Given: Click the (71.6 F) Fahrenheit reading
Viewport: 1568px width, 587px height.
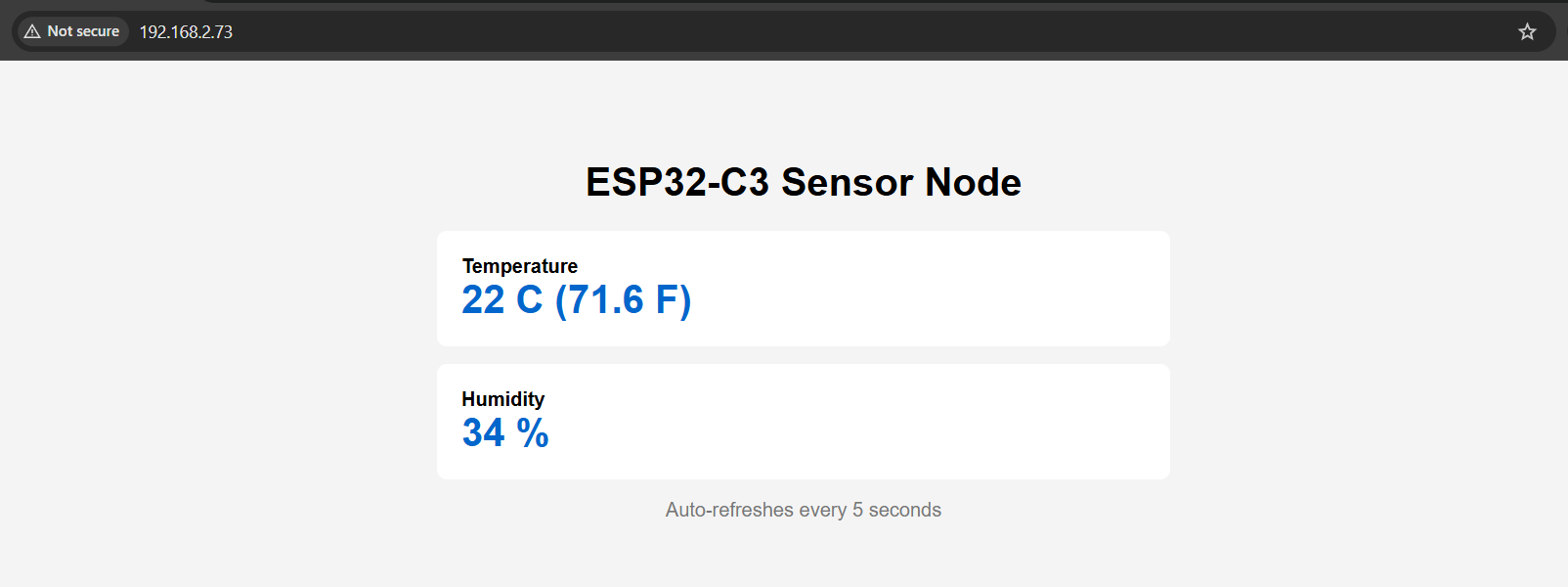Looking at the screenshot, I should 623,300.
